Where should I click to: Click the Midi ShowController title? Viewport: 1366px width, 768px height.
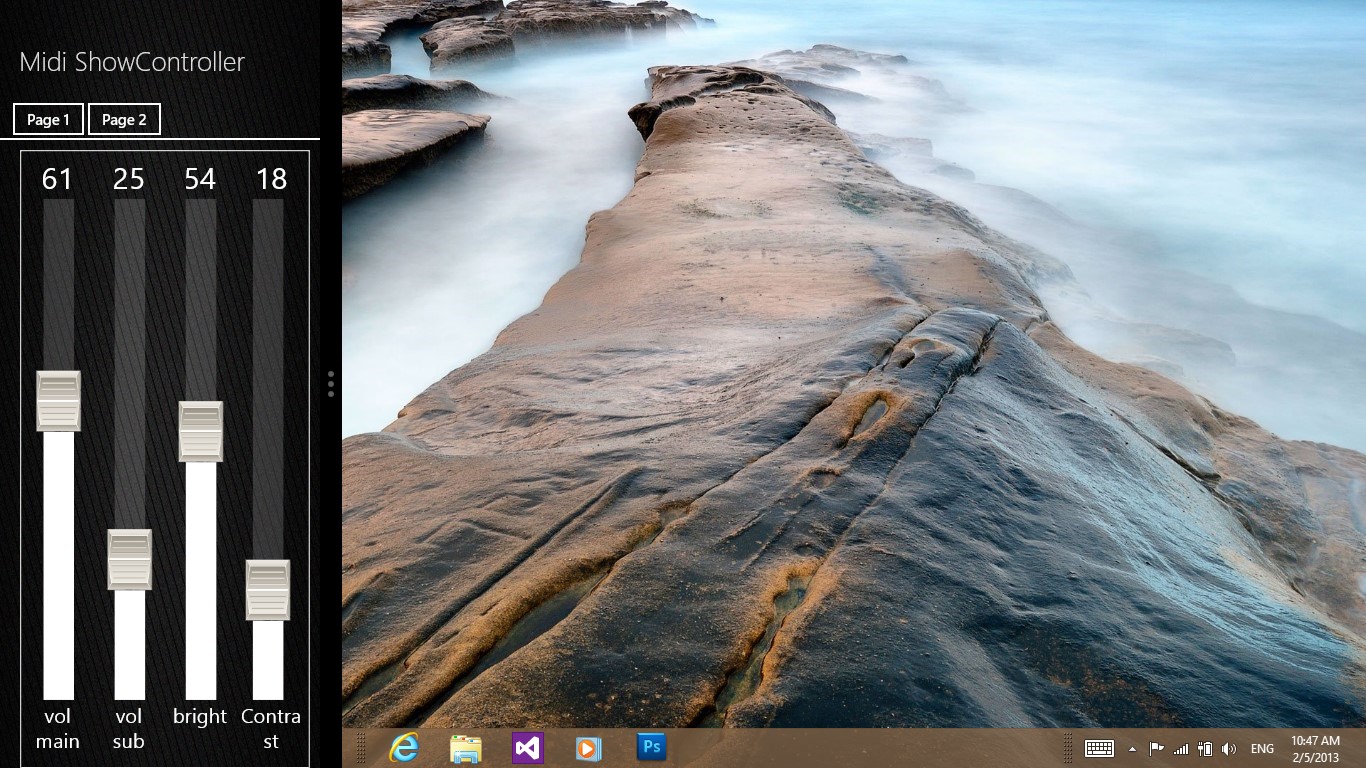point(132,62)
